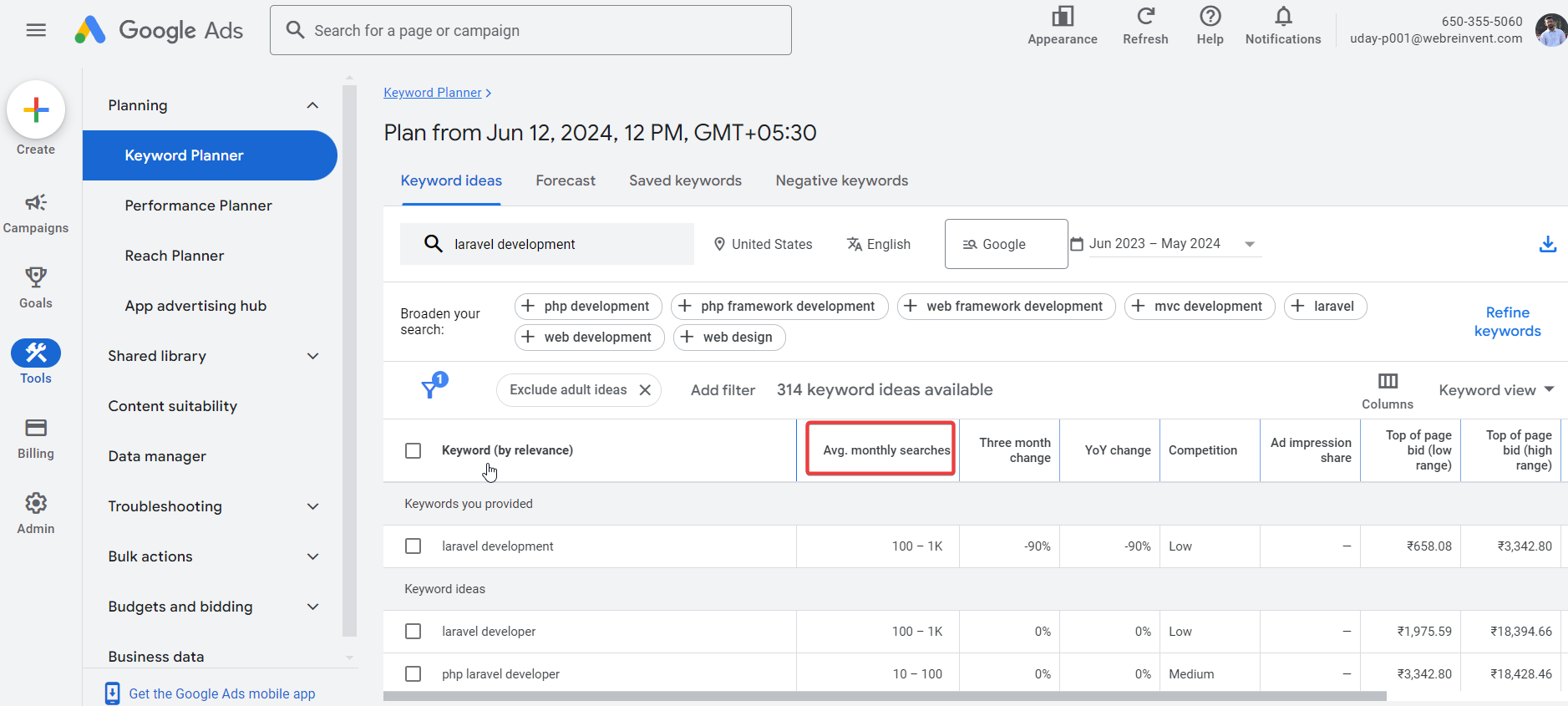Check the 'laravel development' row
Image resolution: width=1568 pixels, height=706 pixels.
[413, 546]
